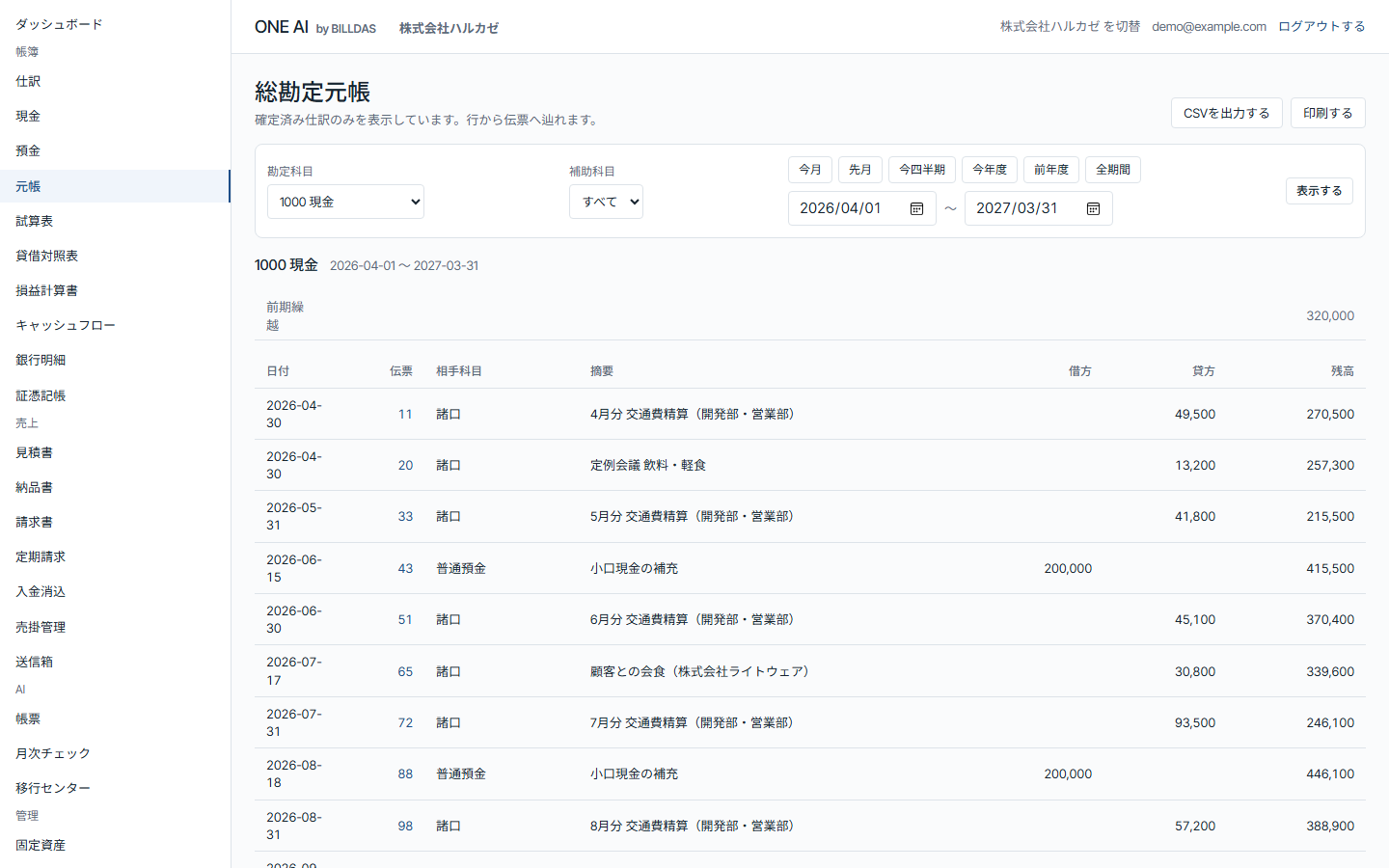Image resolution: width=1389 pixels, height=868 pixels.
Task: Click 小口現金の補充 entry dated 2026-06-15
Action: [634, 568]
